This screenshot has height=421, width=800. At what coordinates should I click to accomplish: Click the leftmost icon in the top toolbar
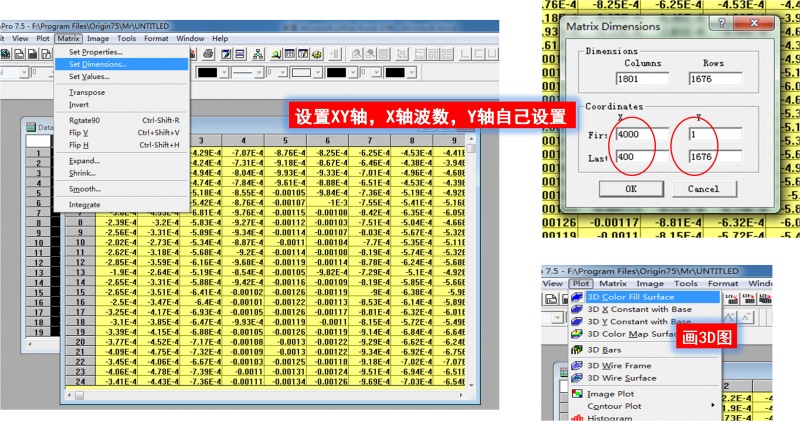click(5, 54)
